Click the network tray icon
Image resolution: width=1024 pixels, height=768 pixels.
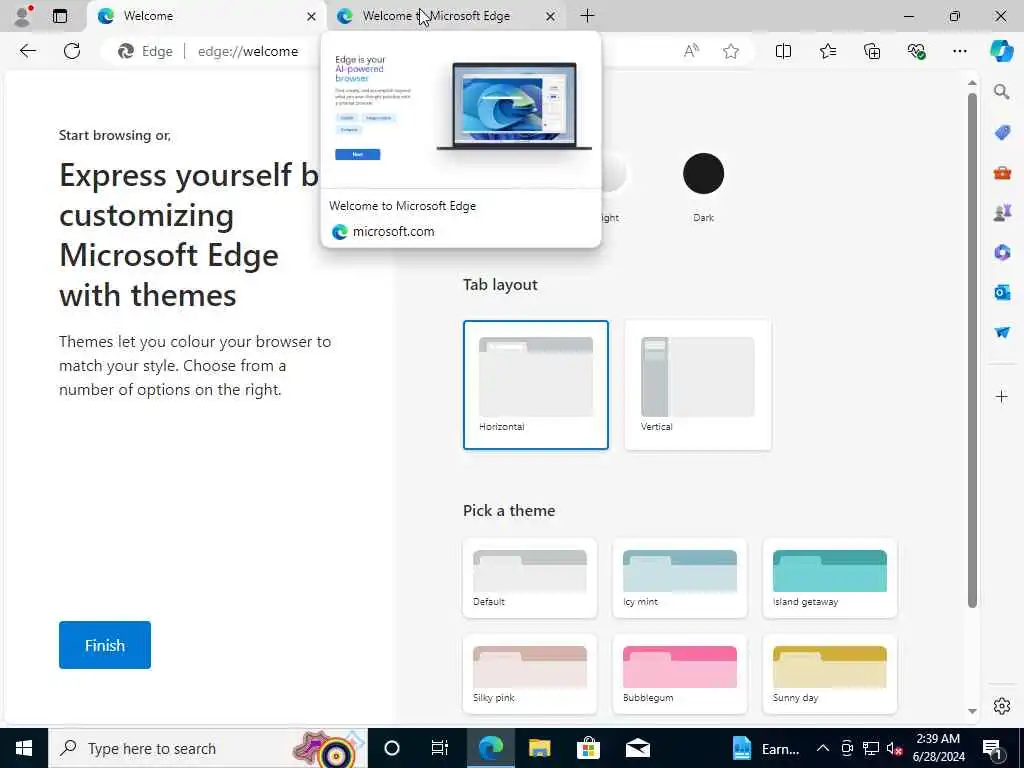[871, 748]
